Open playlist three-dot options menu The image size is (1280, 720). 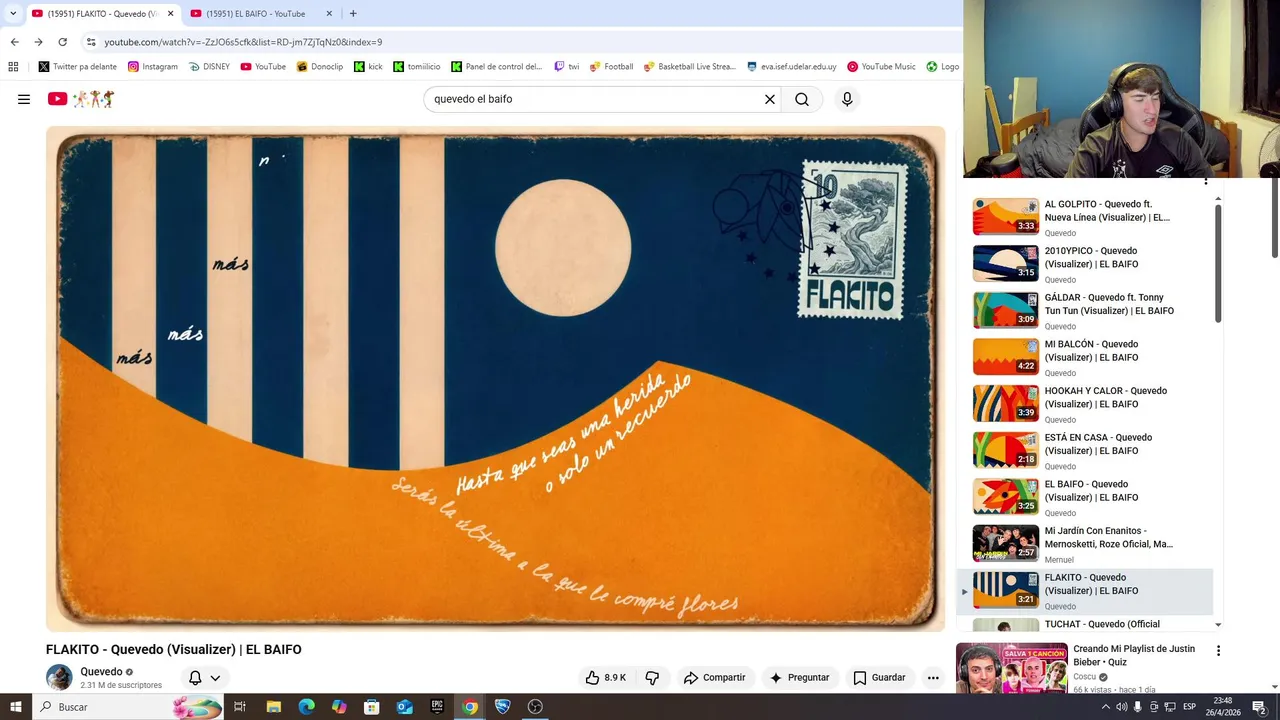1206,181
